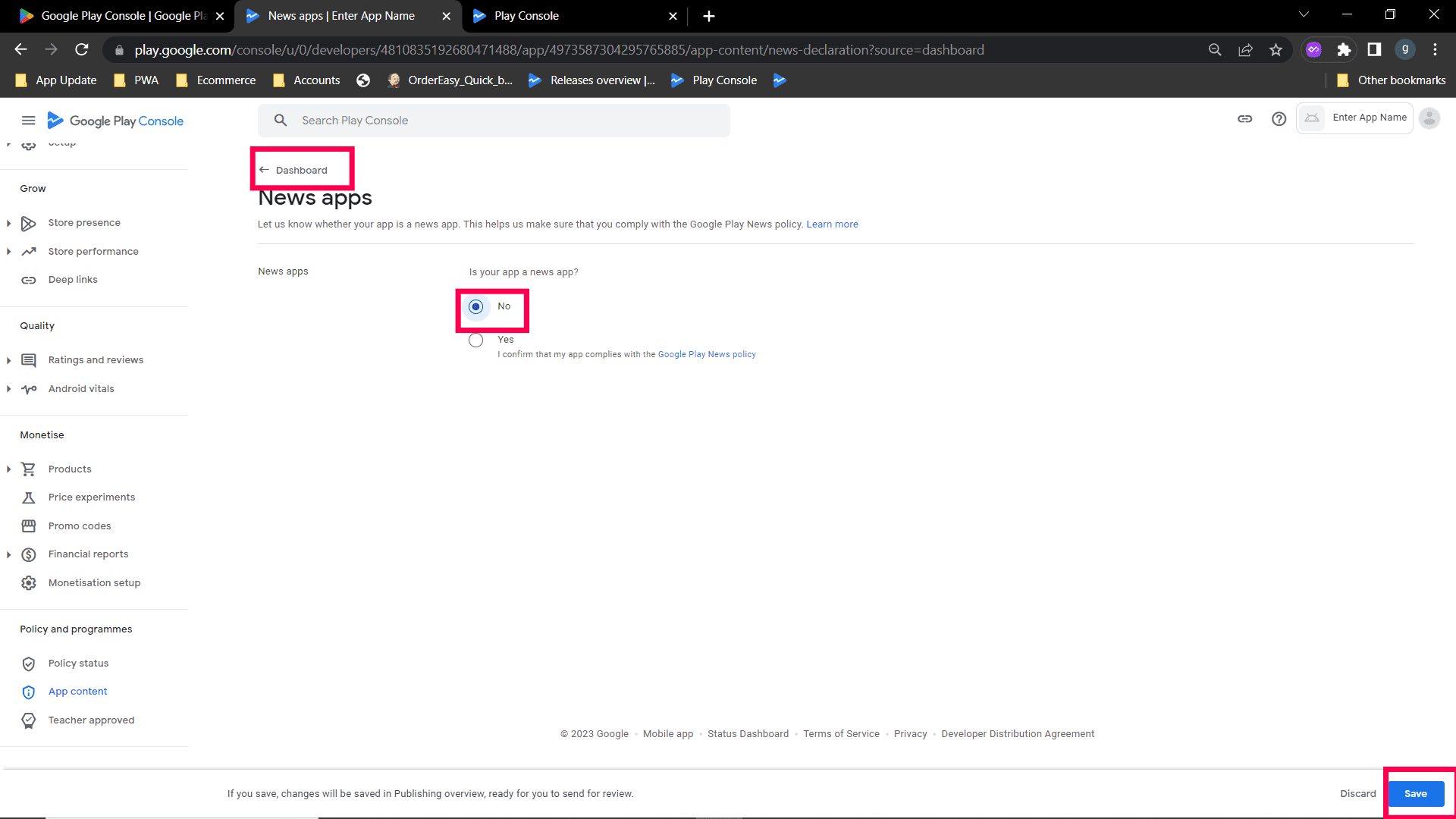Select the Yes radio button
The width and height of the screenshot is (1456, 819).
(475, 340)
